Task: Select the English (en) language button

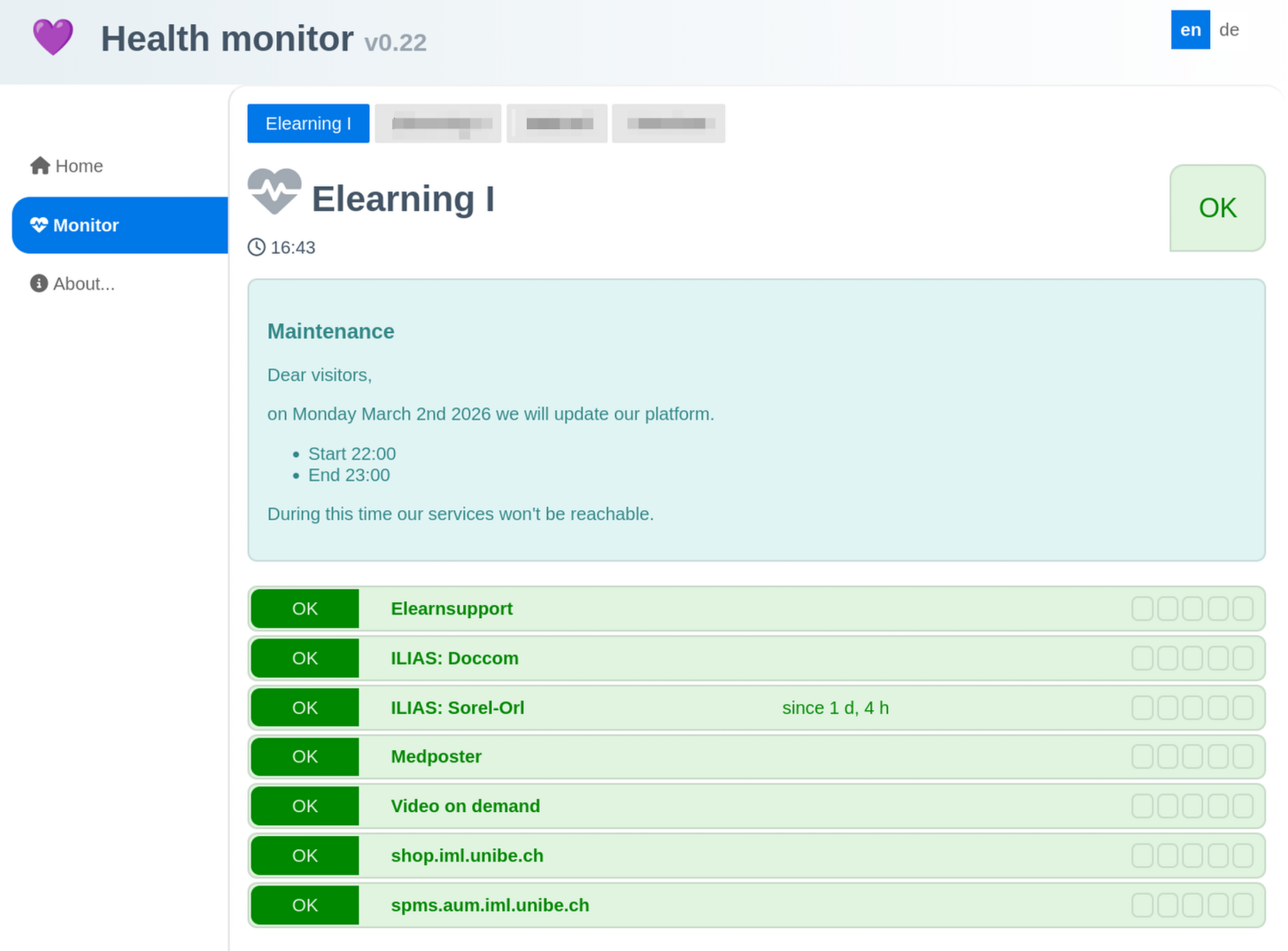Action: pos(1190,29)
